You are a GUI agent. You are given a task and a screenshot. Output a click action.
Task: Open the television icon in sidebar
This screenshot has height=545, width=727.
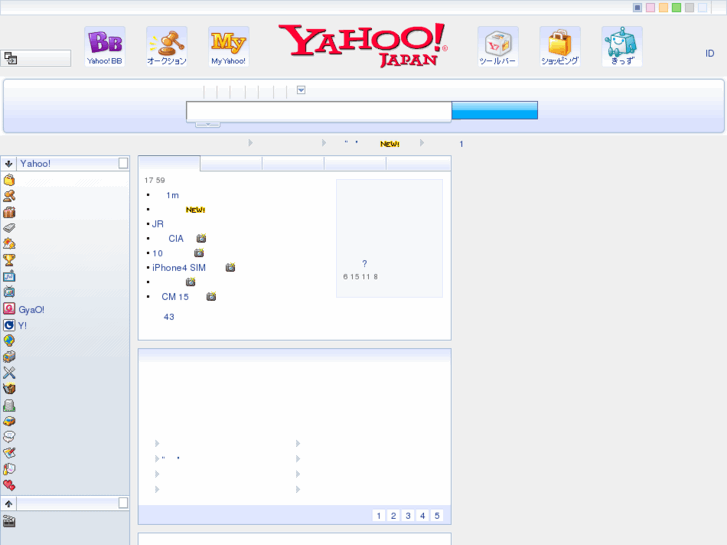tap(9, 292)
